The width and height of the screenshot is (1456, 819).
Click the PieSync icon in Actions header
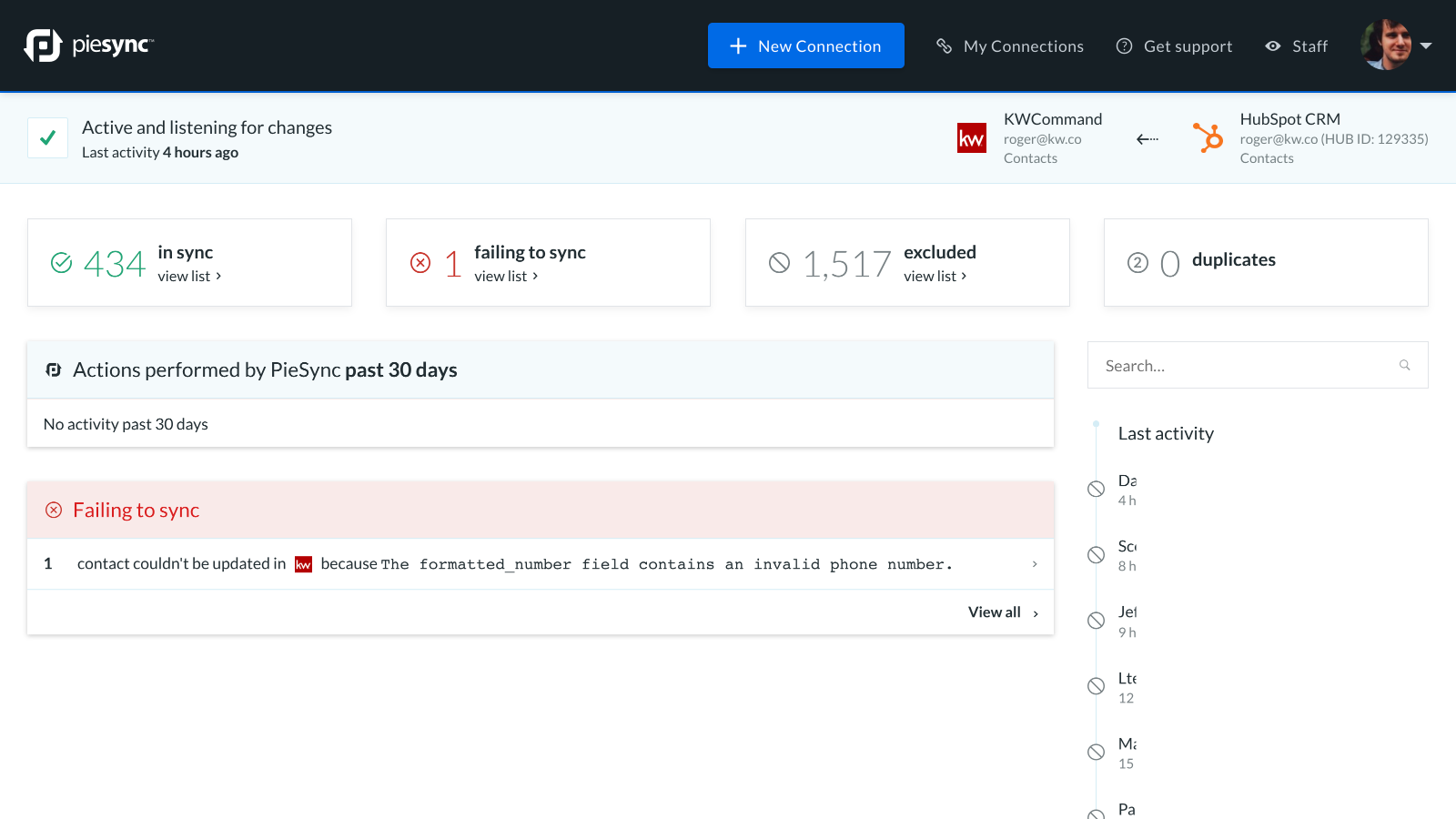pyautogui.click(x=54, y=369)
